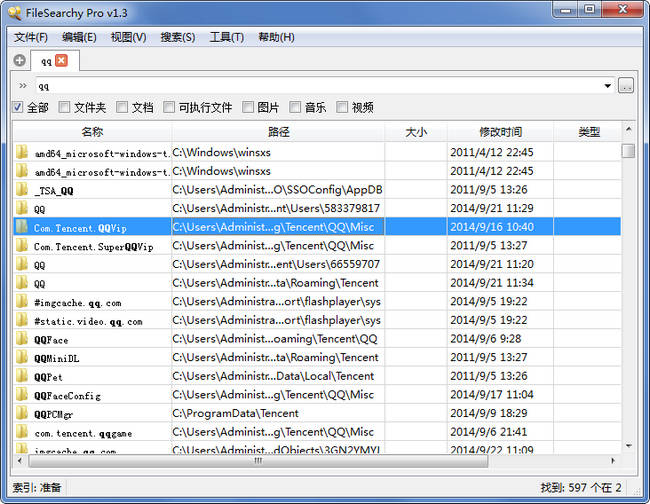Click the path ending in Users\66559707
The height and width of the screenshot is (504, 650).
(276, 264)
